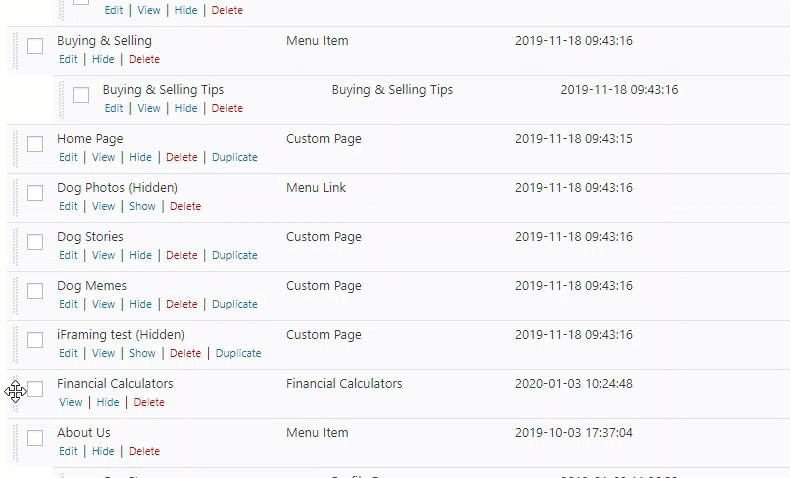View the Buying & Selling Tips page
Image resolution: width=790 pixels, height=478 pixels.
[149, 108]
